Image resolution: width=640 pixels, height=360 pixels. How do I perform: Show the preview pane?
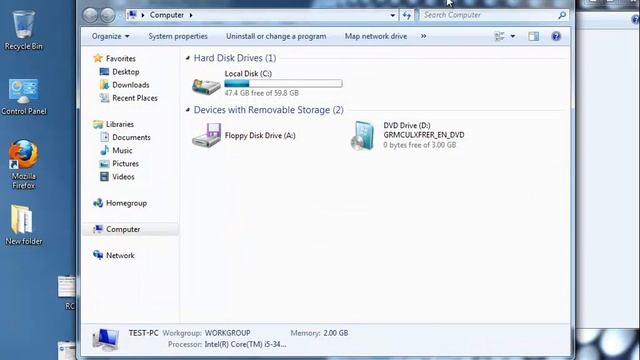[x=533, y=36]
